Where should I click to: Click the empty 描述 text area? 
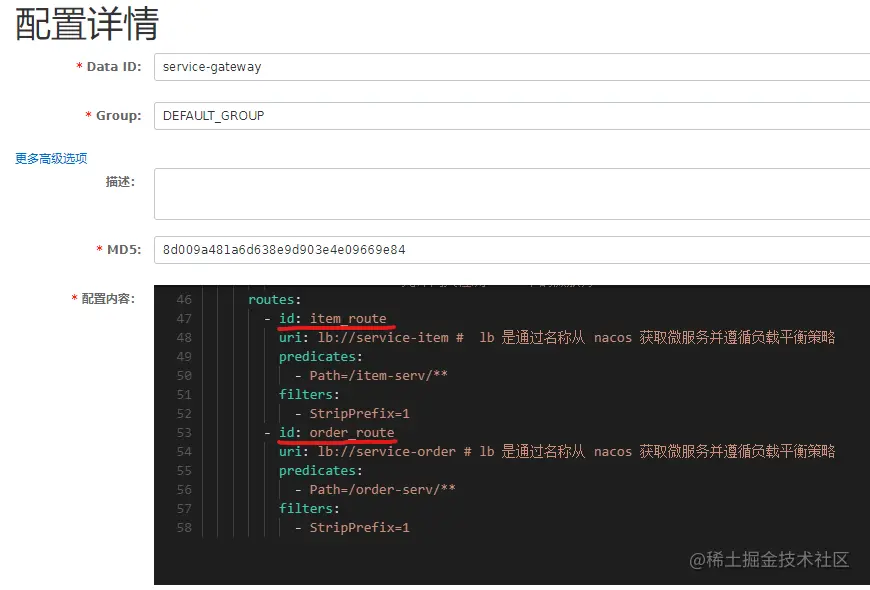(x=512, y=194)
